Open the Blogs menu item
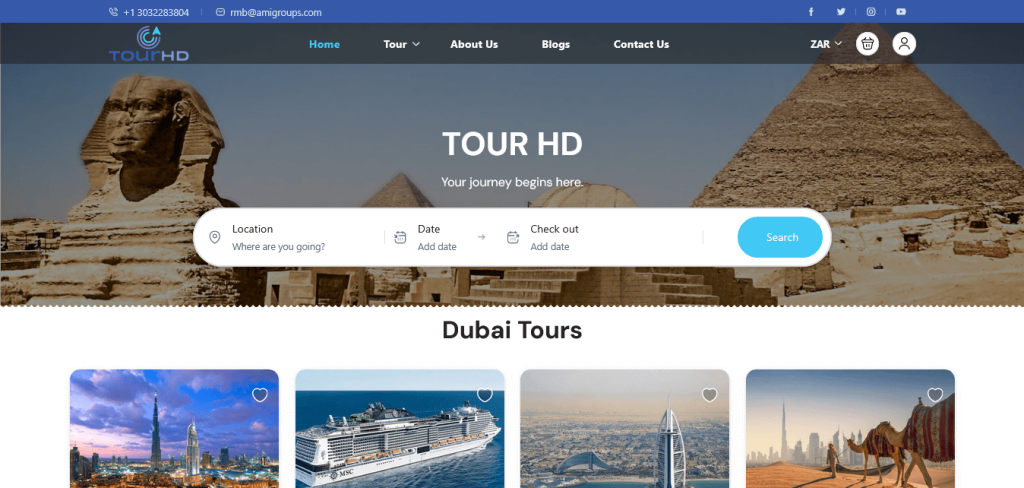 click(556, 44)
